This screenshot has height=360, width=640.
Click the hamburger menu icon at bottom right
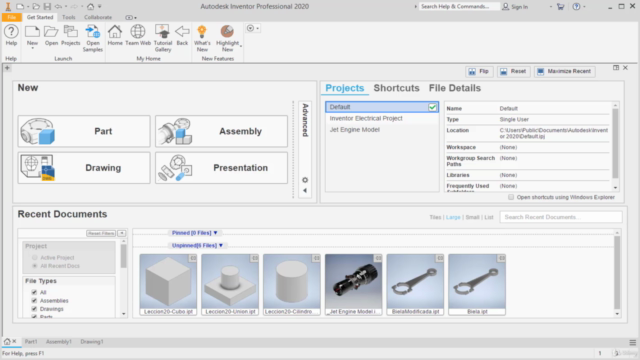(x=632, y=342)
